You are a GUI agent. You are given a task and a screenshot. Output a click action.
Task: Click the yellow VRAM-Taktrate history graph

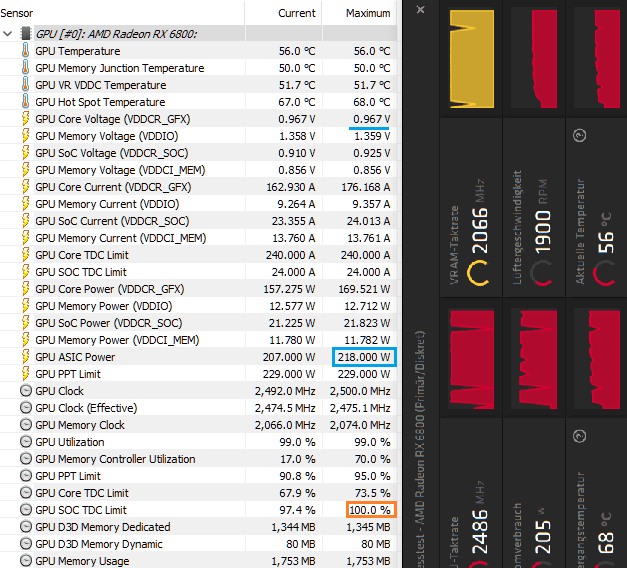(x=472, y=59)
